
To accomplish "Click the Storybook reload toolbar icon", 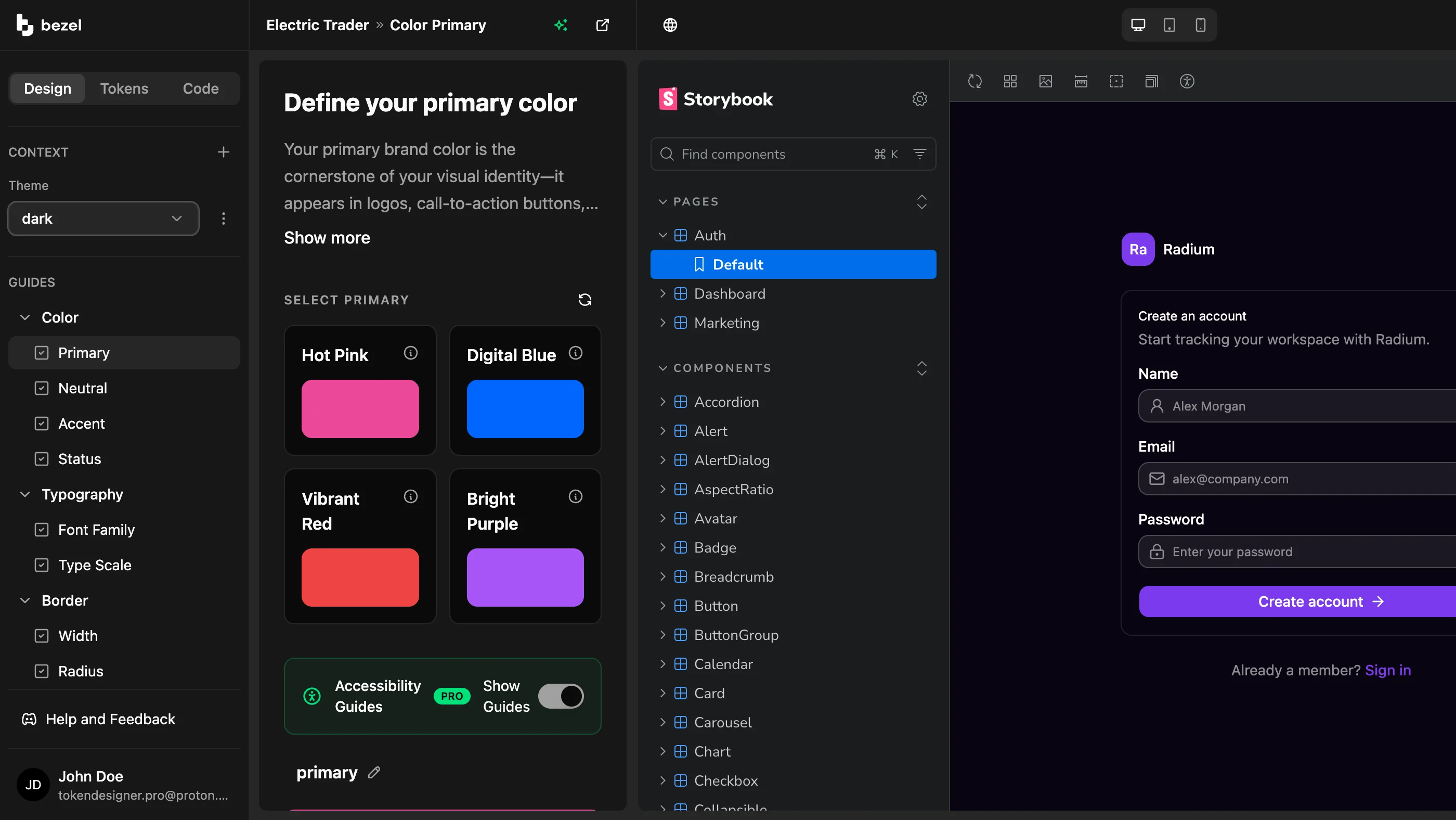I will [x=974, y=82].
